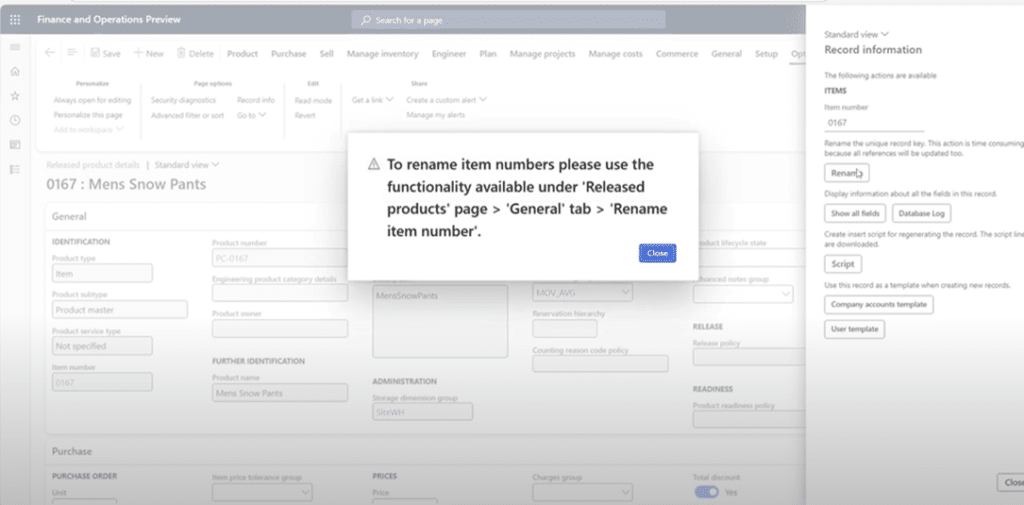Open the Manage projects tab
Viewport: 1024px width, 505px height.
point(543,54)
